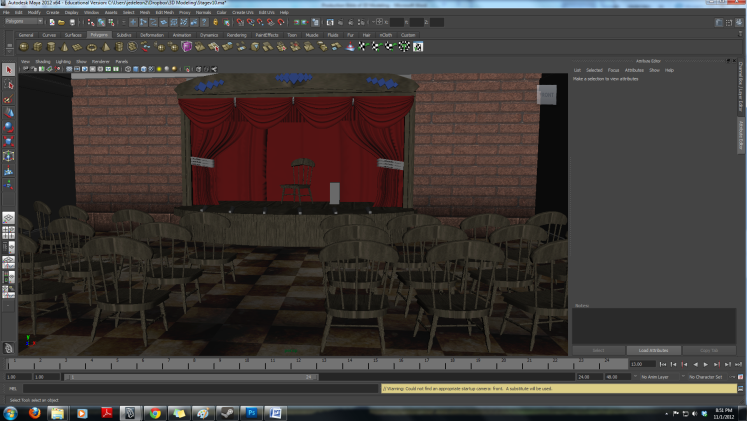Create a polygon sphere from the shelf
This screenshot has height=421, width=747.
click(24, 46)
